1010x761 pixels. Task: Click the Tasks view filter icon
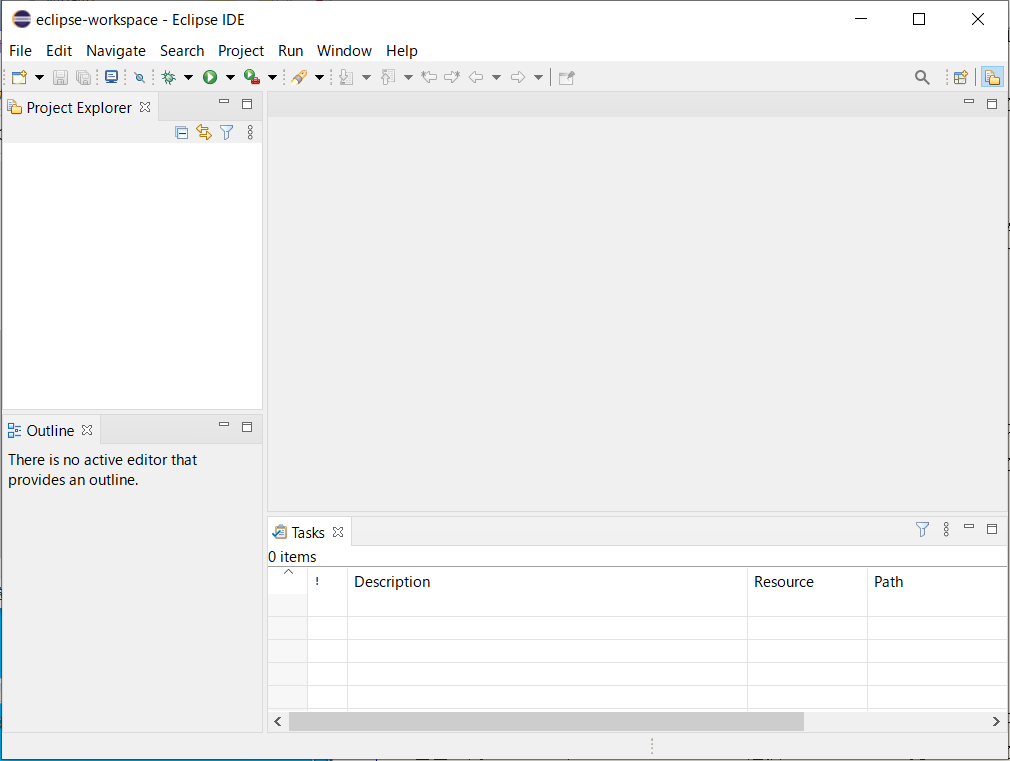922,530
